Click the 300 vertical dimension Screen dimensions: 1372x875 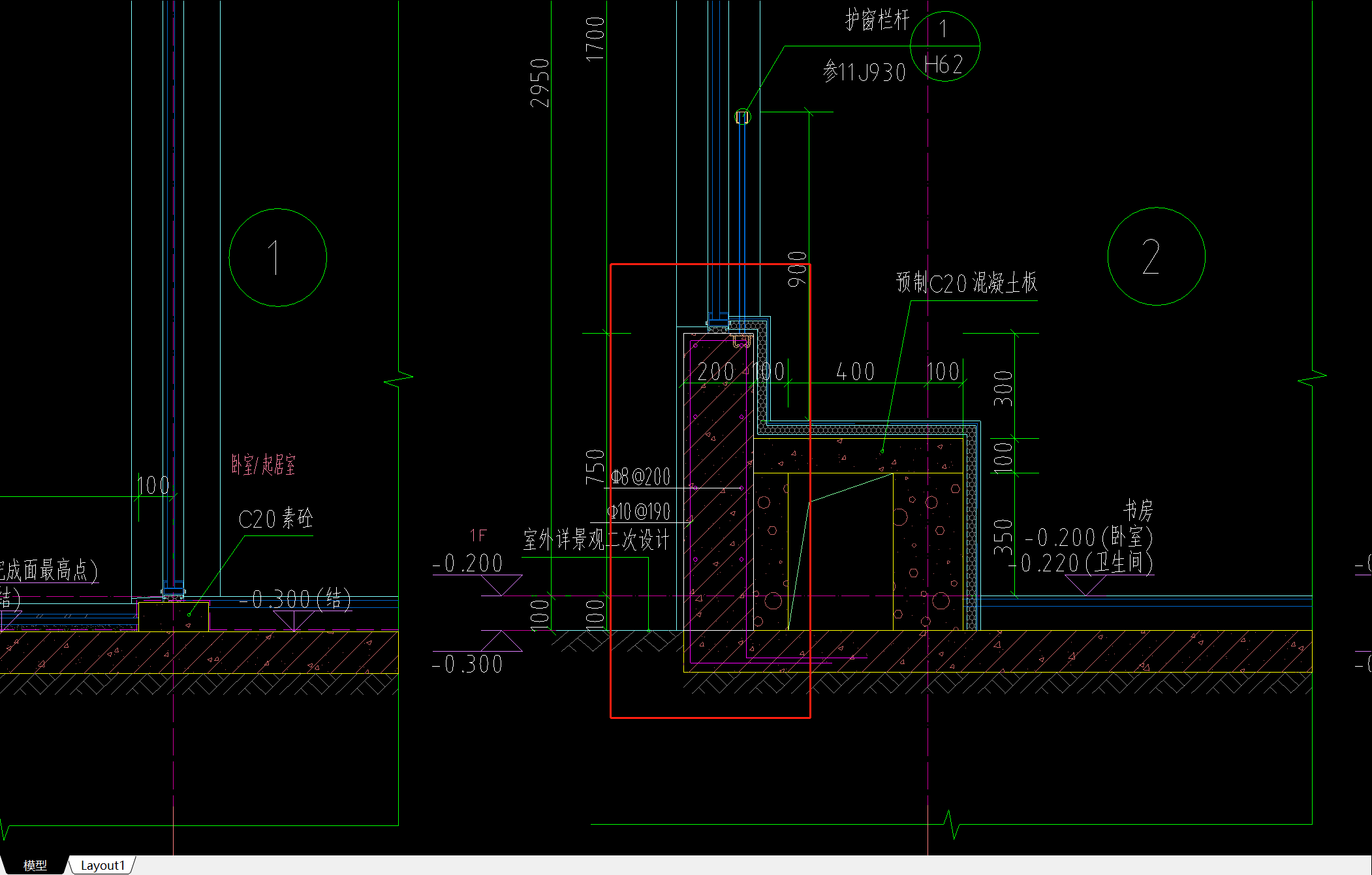tap(1003, 389)
